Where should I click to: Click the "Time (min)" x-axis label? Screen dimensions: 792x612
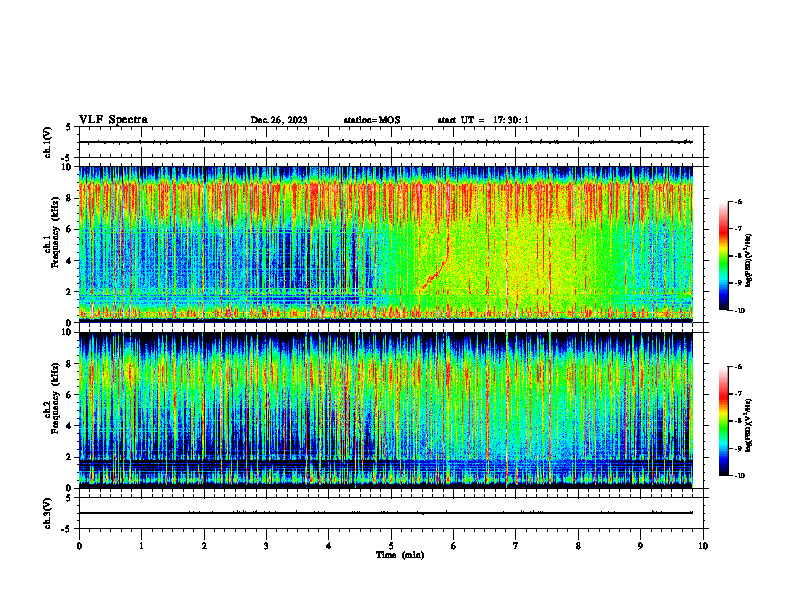coord(400,555)
